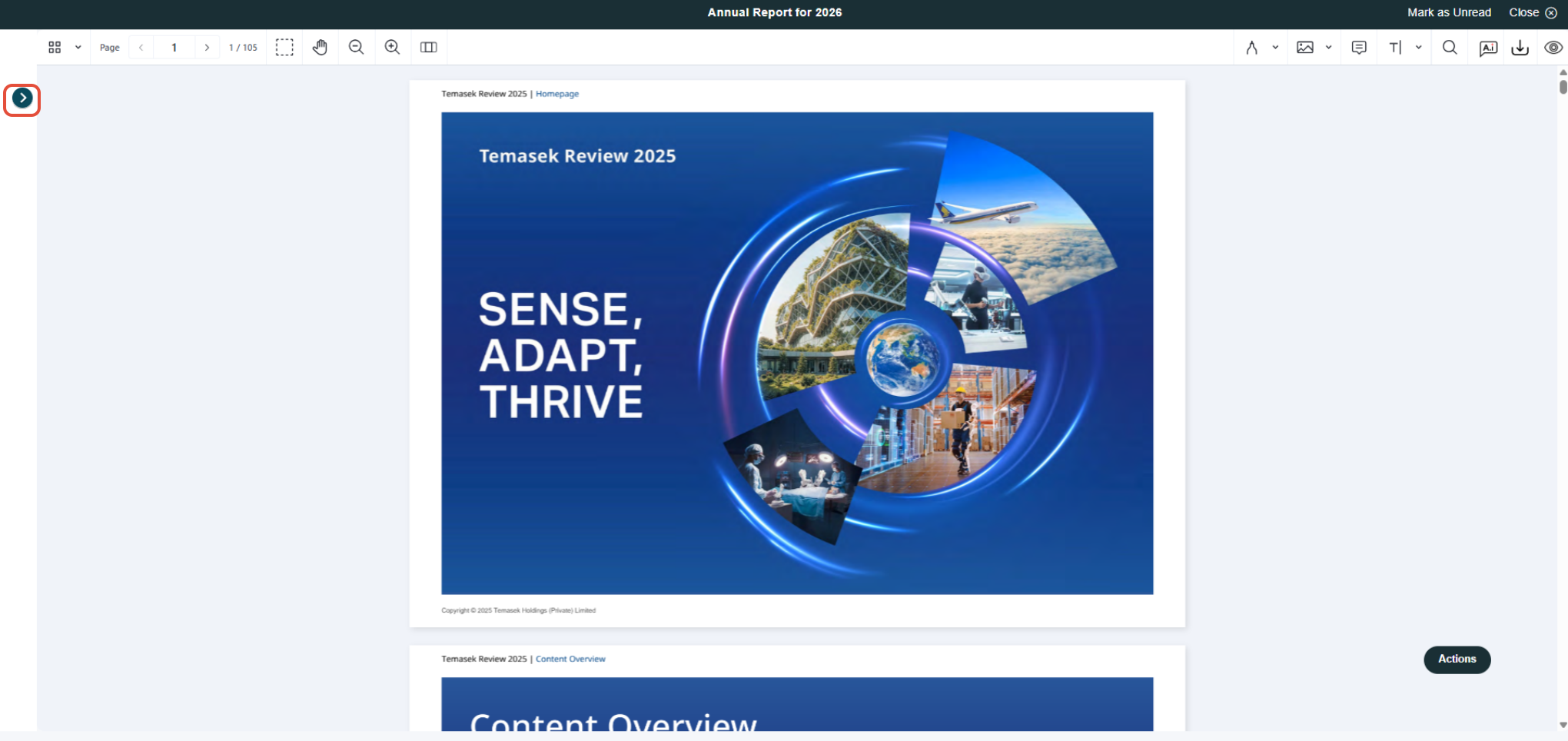1568x741 pixels.
Task: Open the thumbnail grid view icon
Action: pyautogui.click(x=55, y=48)
